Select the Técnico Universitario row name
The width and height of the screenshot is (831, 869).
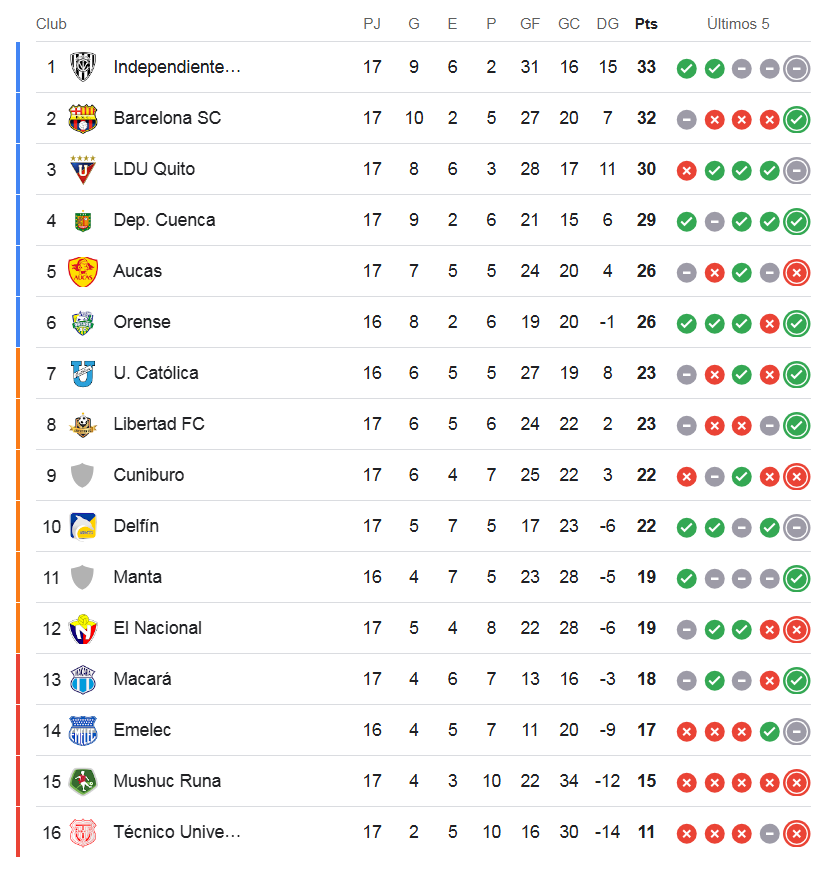(177, 832)
